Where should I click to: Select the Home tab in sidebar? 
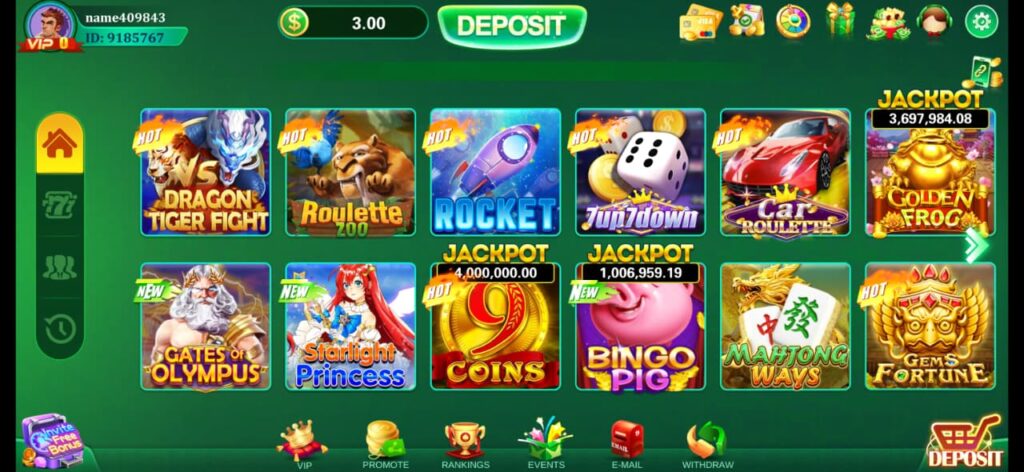[59, 144]
